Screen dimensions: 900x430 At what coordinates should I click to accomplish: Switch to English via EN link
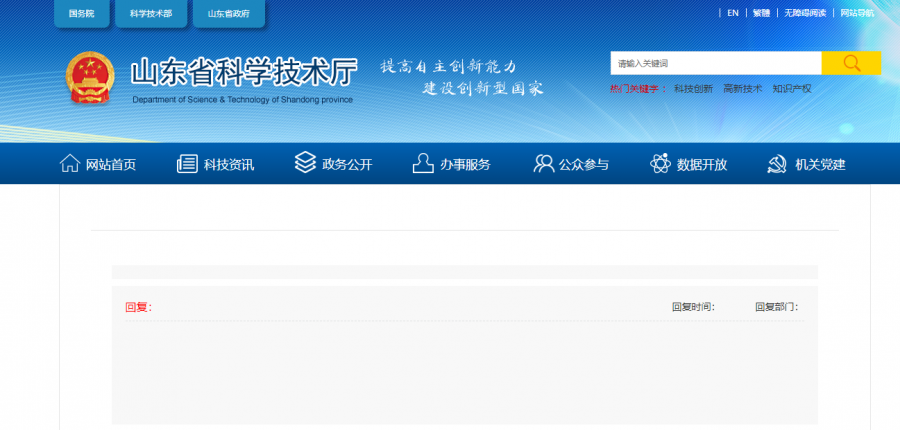pos(733,13)
